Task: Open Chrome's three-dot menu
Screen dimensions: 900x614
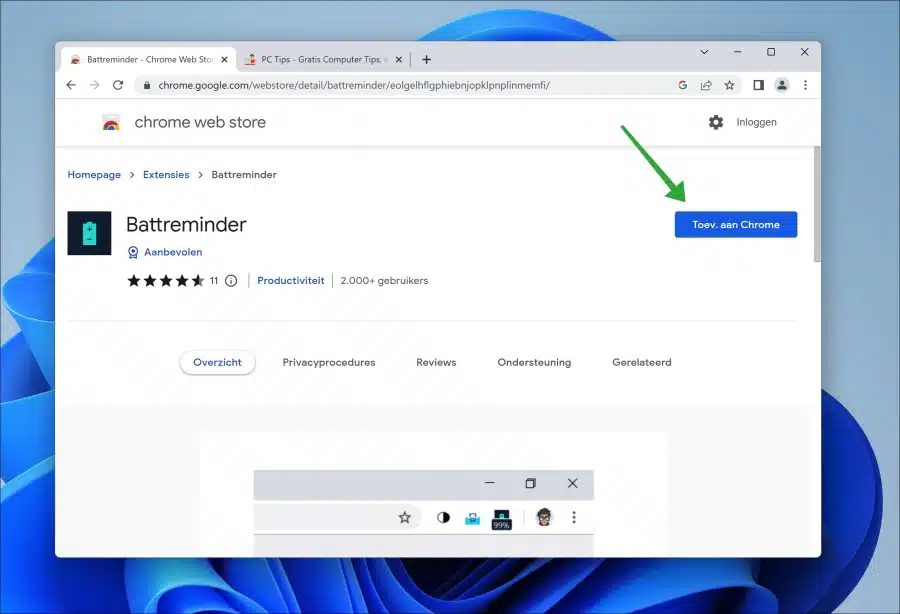Action: coord(805,85)
